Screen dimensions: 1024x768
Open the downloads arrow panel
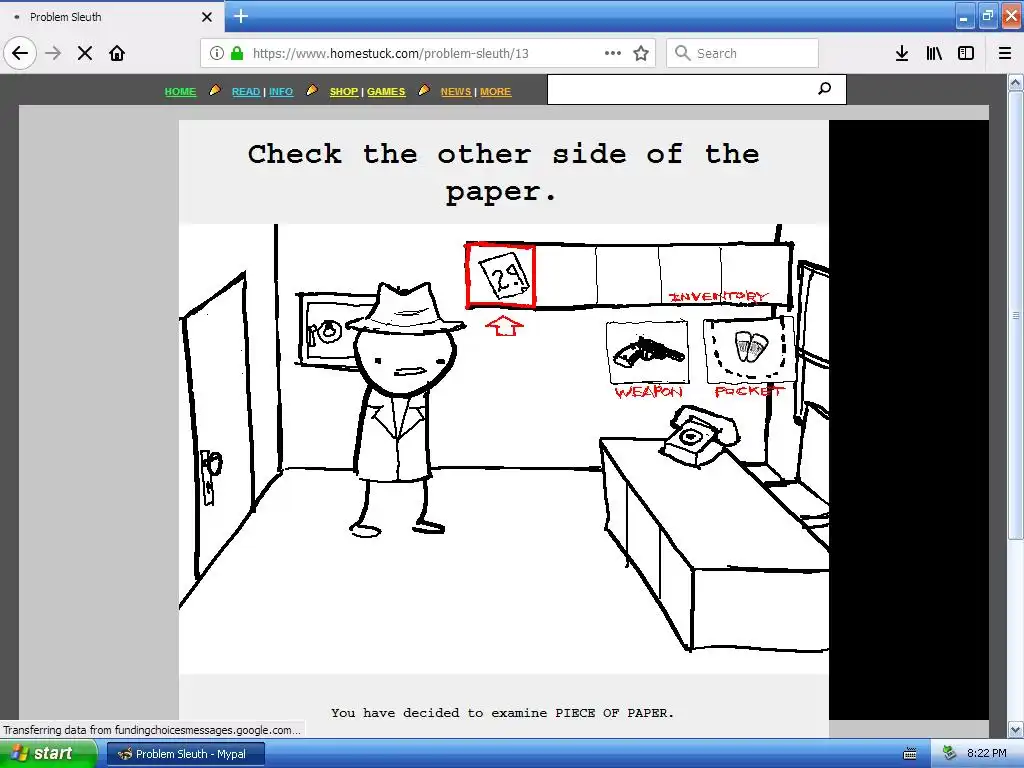(902, 53)
